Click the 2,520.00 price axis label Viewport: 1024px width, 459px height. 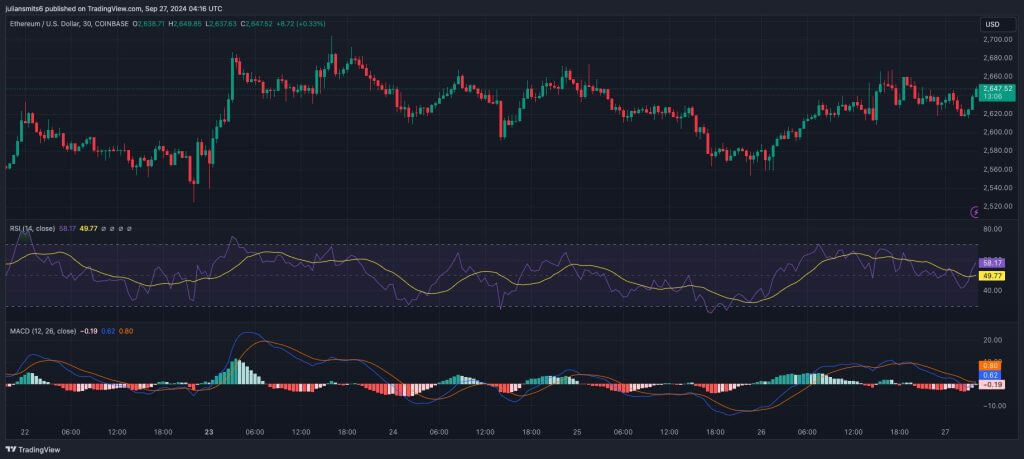coord(998,206)
